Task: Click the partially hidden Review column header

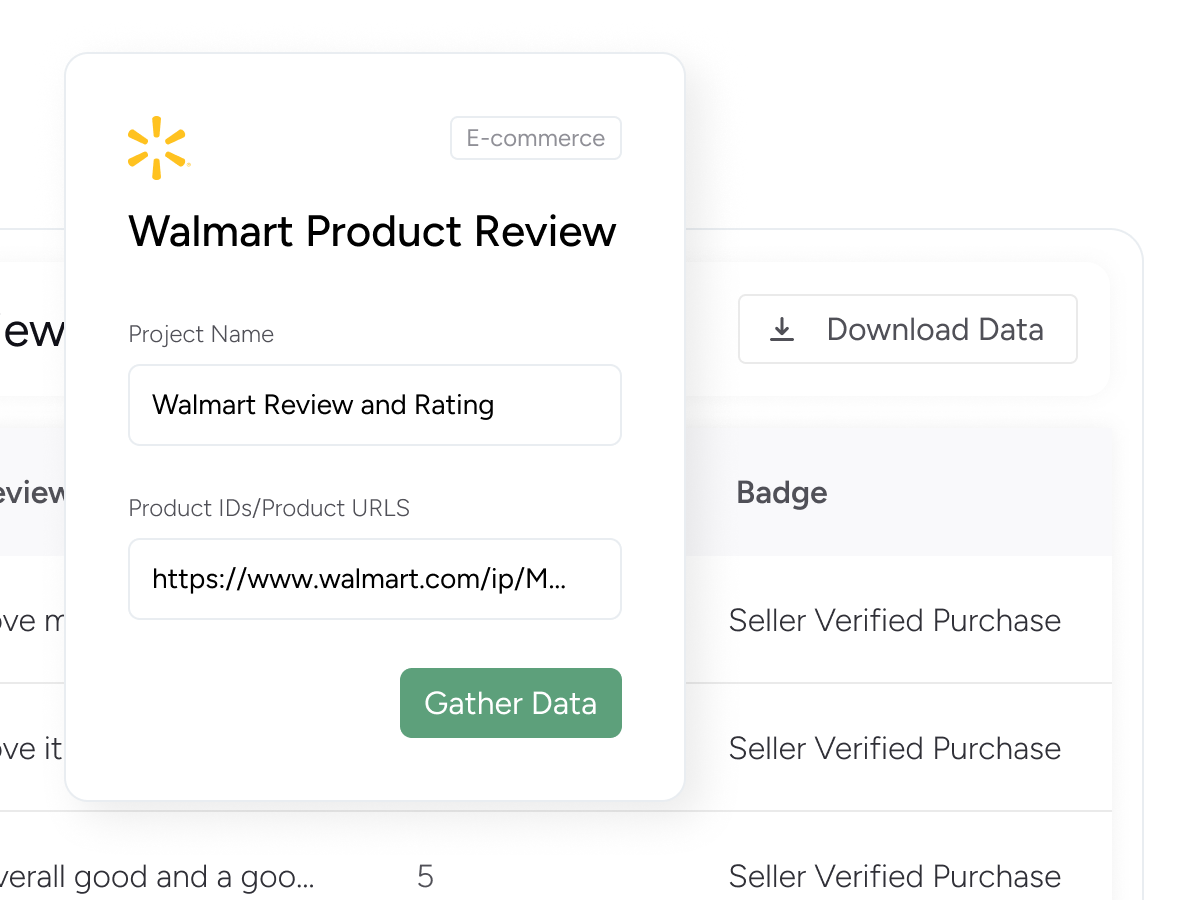Action: pyautogui.click(x=34, y=492)
